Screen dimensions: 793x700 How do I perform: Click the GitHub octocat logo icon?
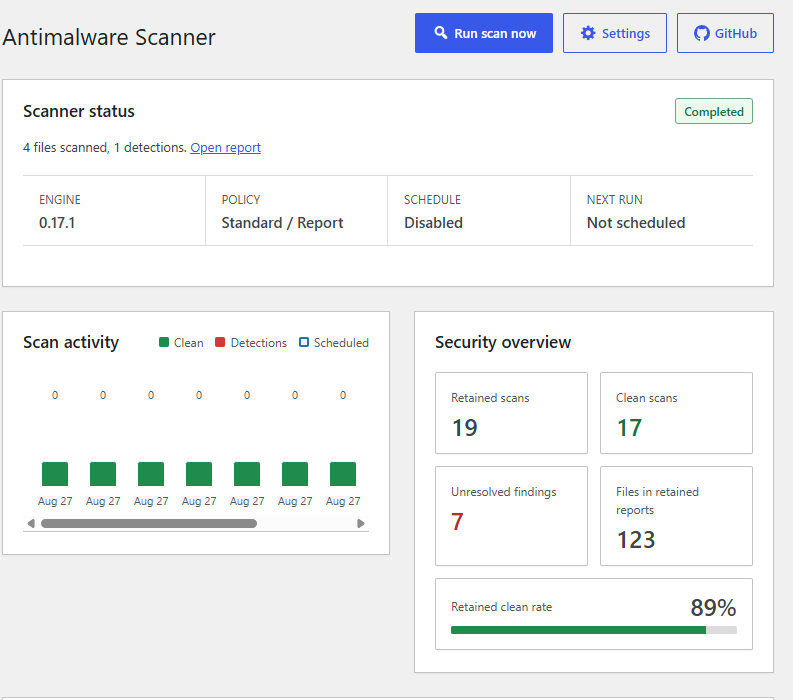click(701, 33)
